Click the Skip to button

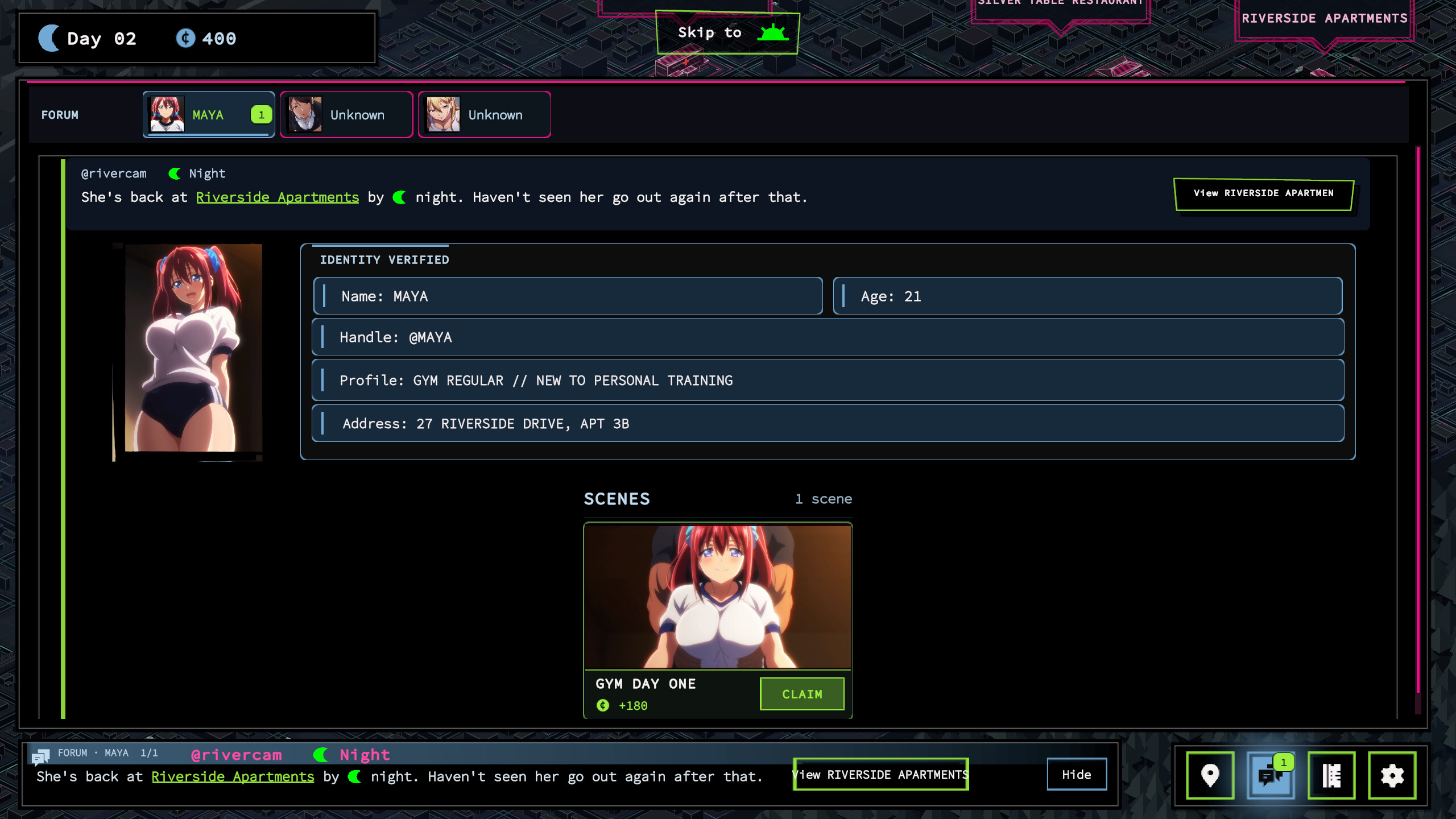pos(727,33)
